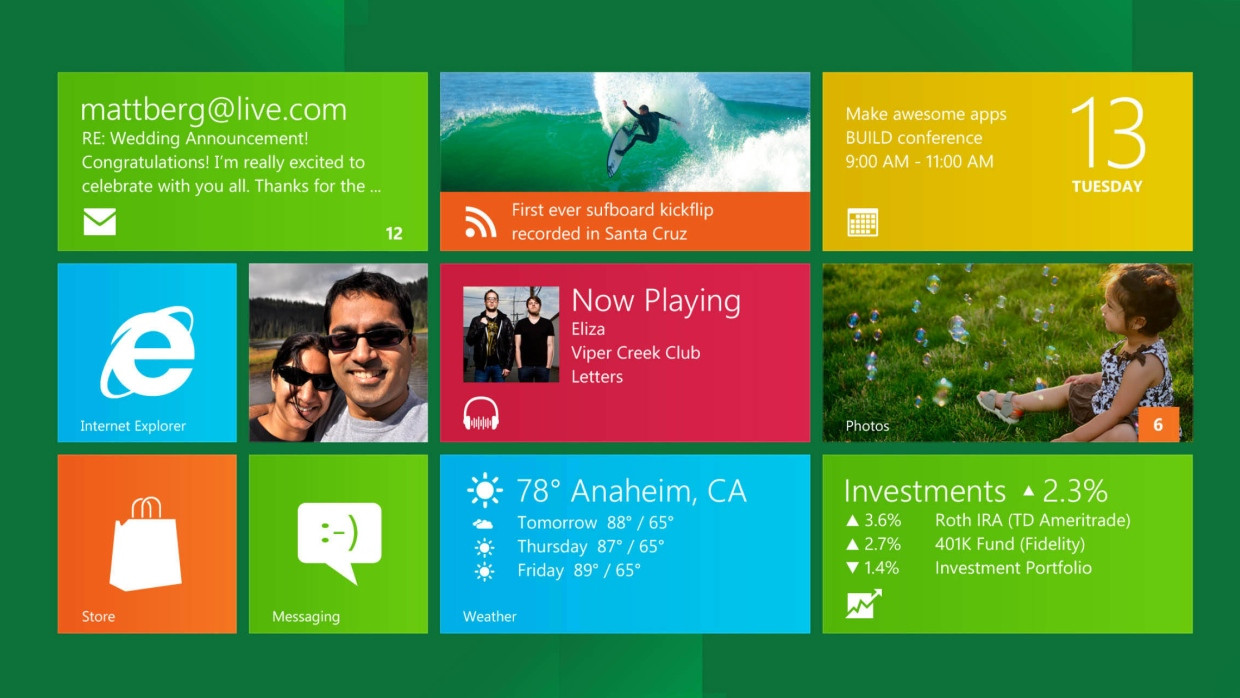Open the Internet Explorer logo tile
The height and width of the screenshot is (698, 1240).
coord(147,352)
